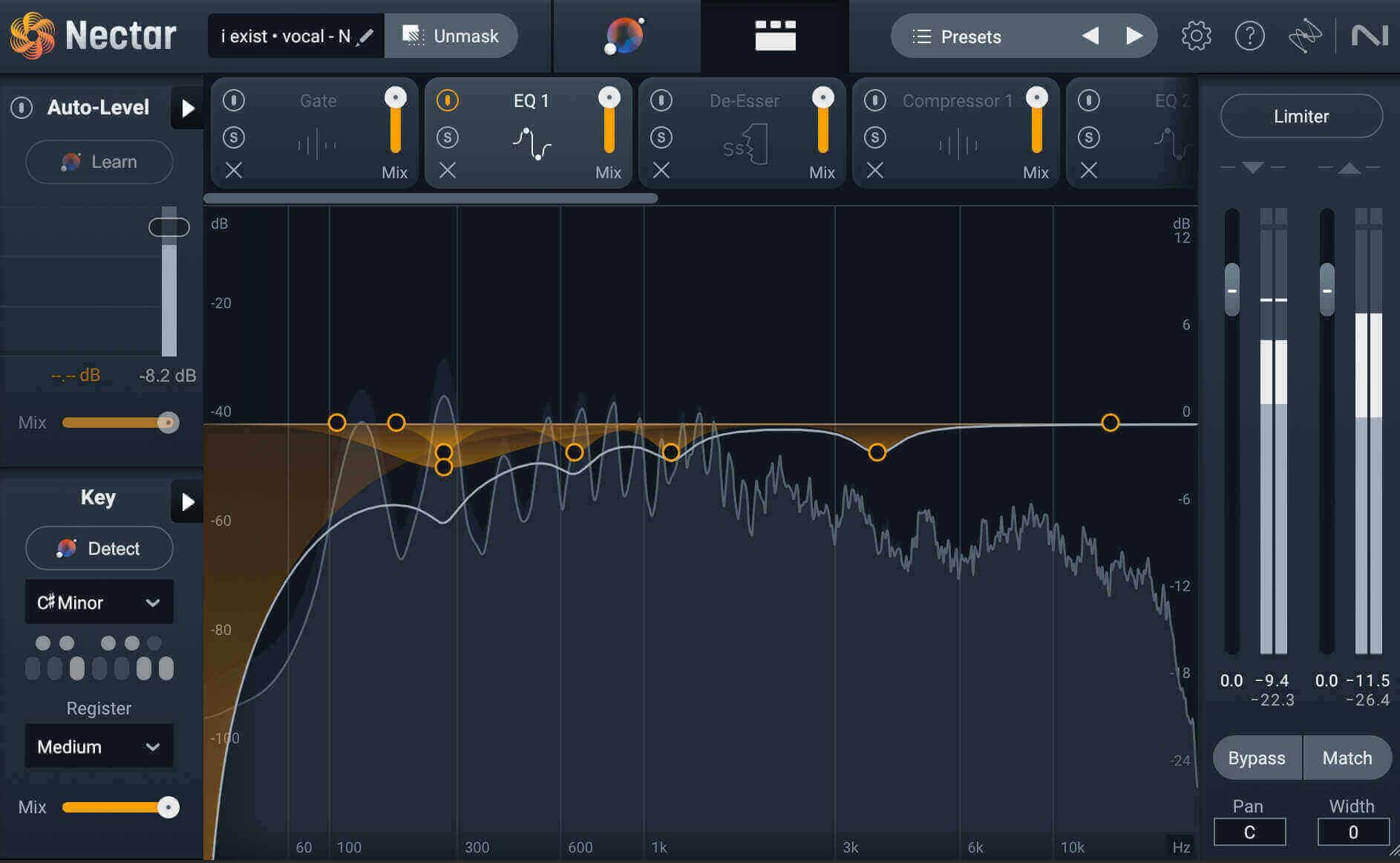Click the Native Instruments logo
This screenshot has width=1400, height=863.
1370,36
